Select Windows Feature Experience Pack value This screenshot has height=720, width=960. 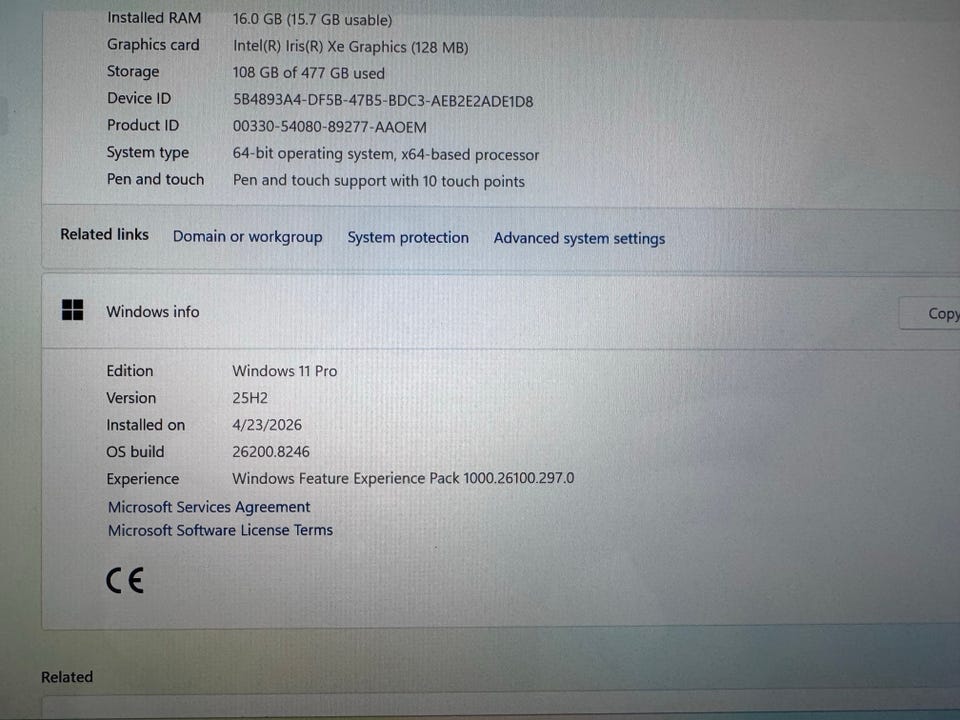pos(403,478)
